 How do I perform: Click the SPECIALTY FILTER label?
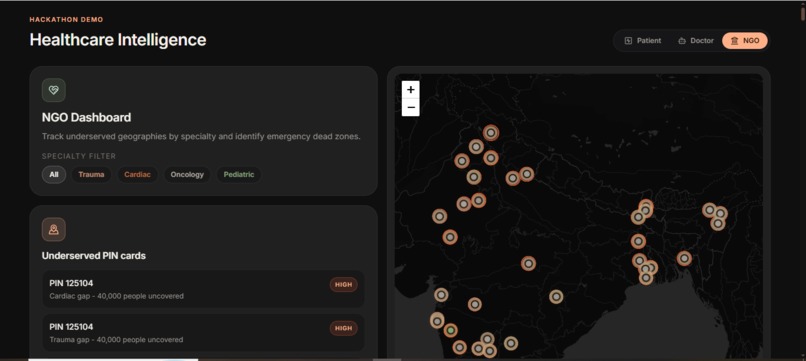79,156
